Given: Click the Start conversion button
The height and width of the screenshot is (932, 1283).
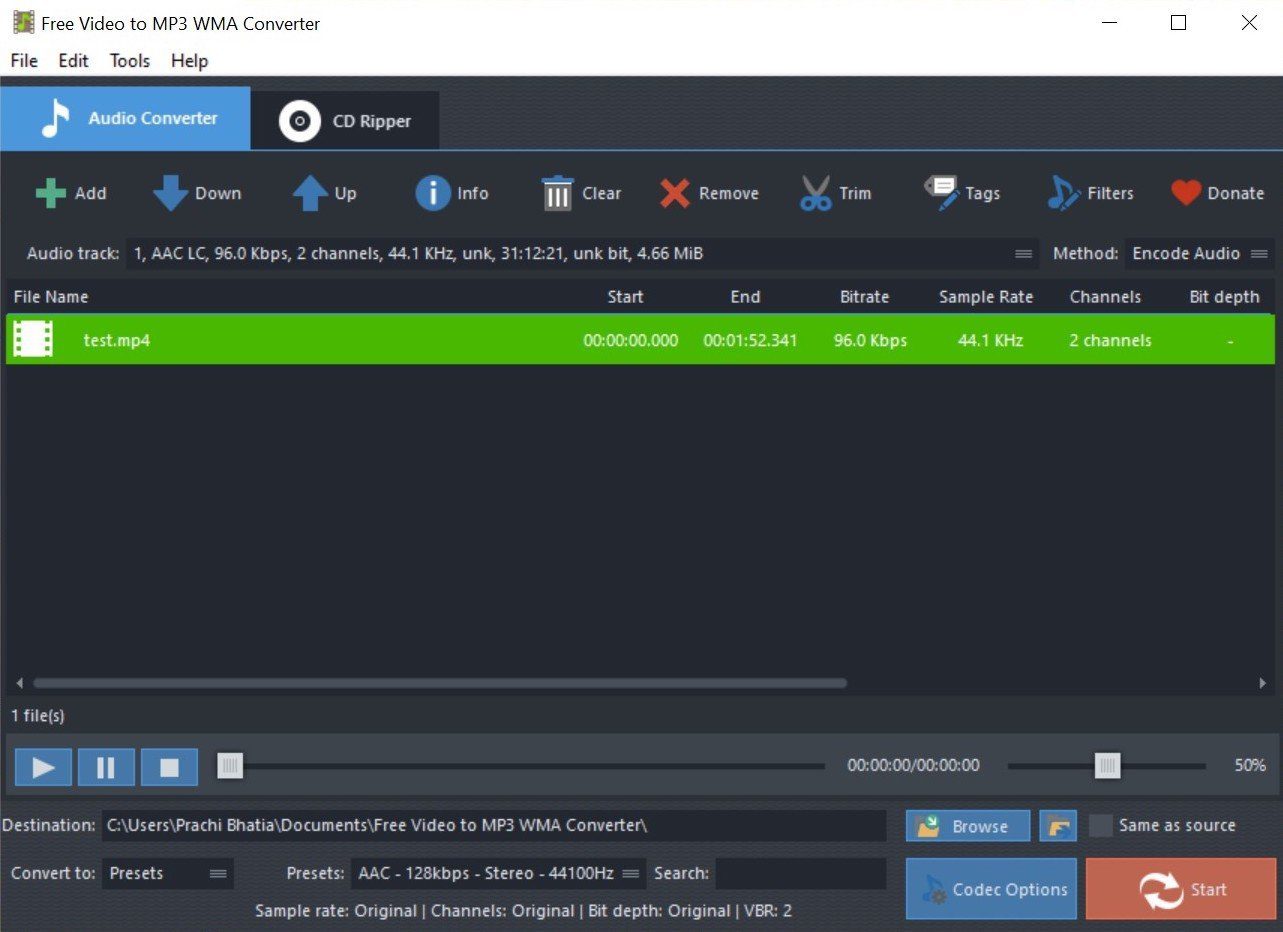Looking at the screenshot, I should [x=1181, y=889].
